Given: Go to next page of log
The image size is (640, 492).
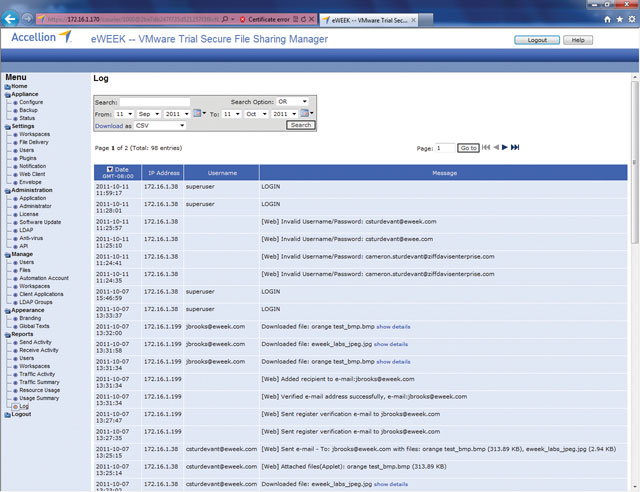Looking at the screenshot, I should (505, 147).
